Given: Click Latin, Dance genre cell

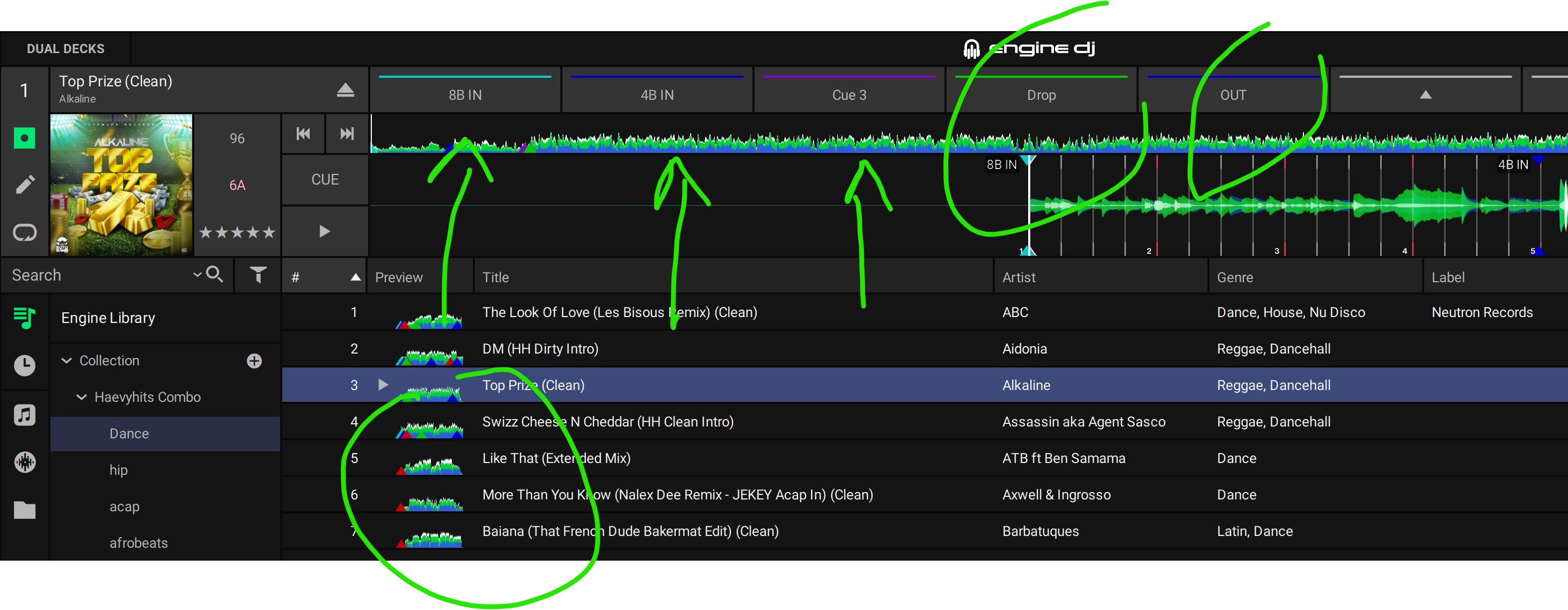Looking at the screenshot, I should (1255, 532).
